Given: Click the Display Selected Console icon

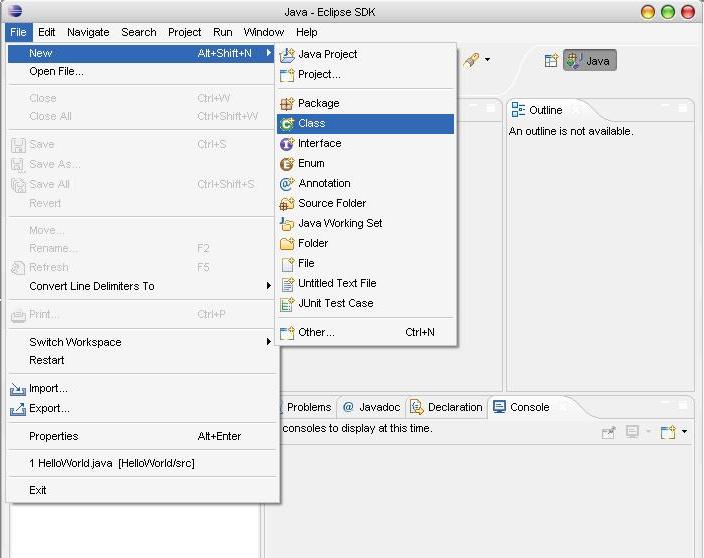Looking at the screenshot, I should (x=632, y=432).
